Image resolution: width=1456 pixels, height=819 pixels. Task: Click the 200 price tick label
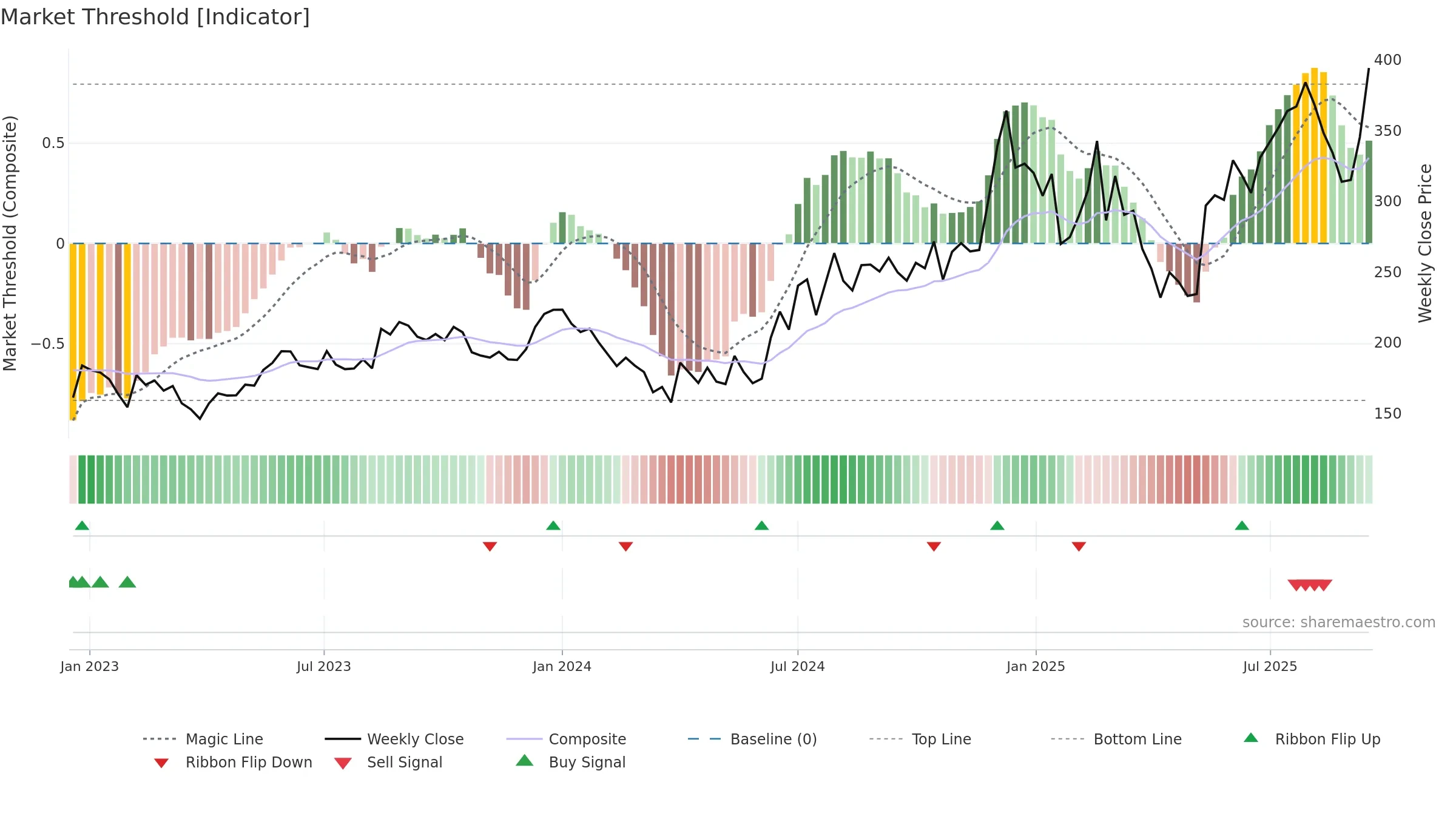click(1388, 343)
